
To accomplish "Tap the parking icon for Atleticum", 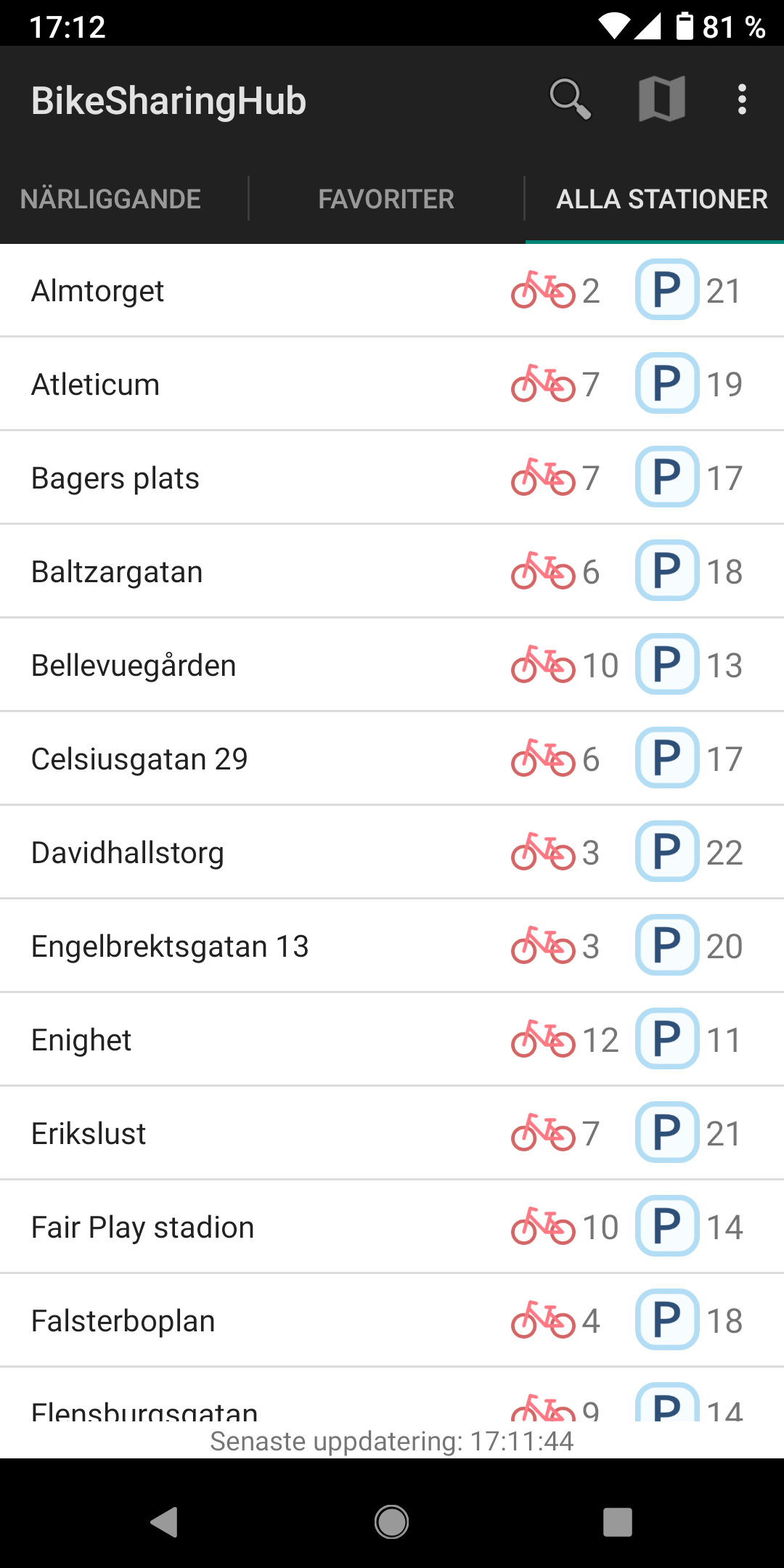I will coord(667,383).
